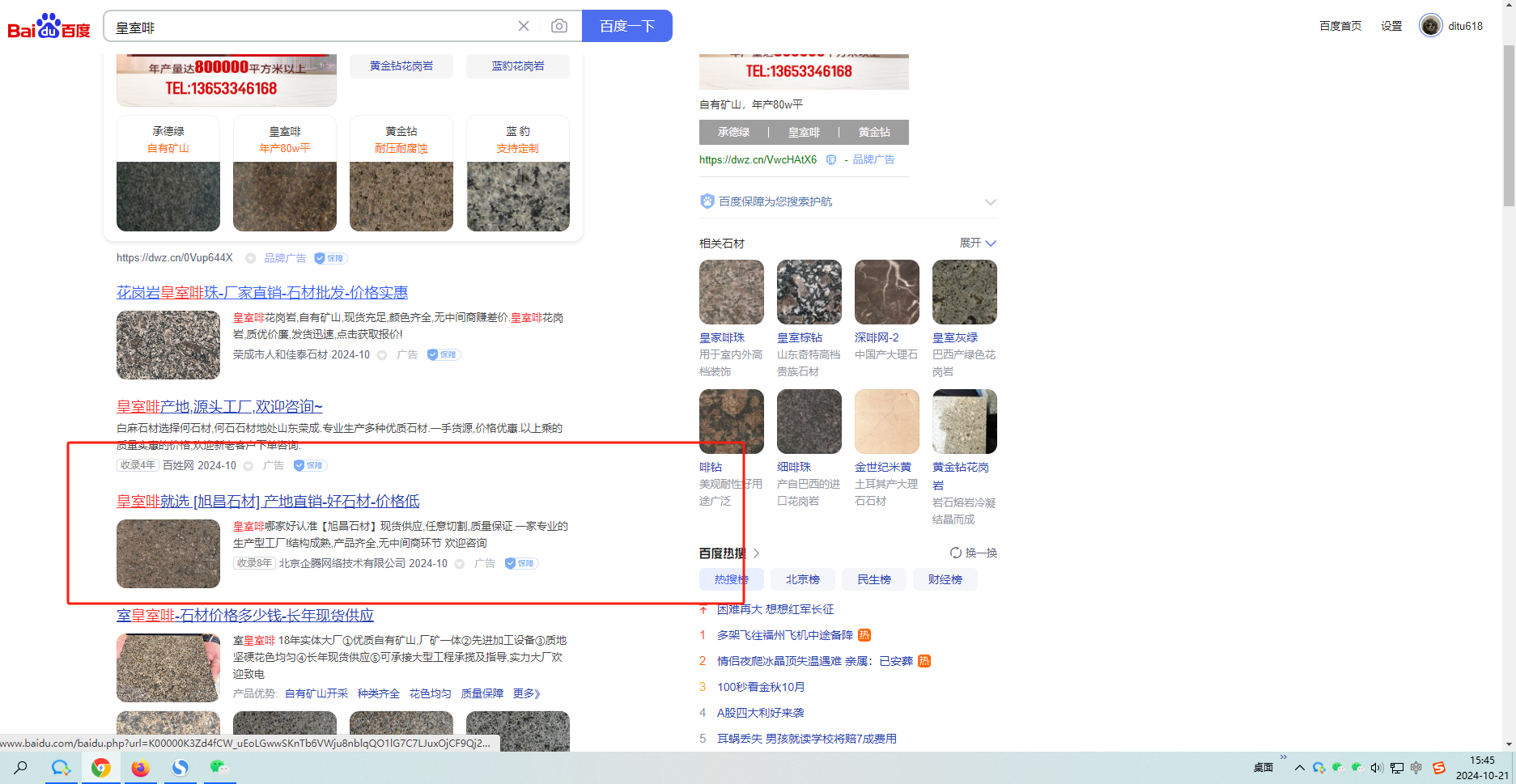Click the 换一换 refresh icon in 百度热搜
The image size is (1516, 784).
coord(956,553)
